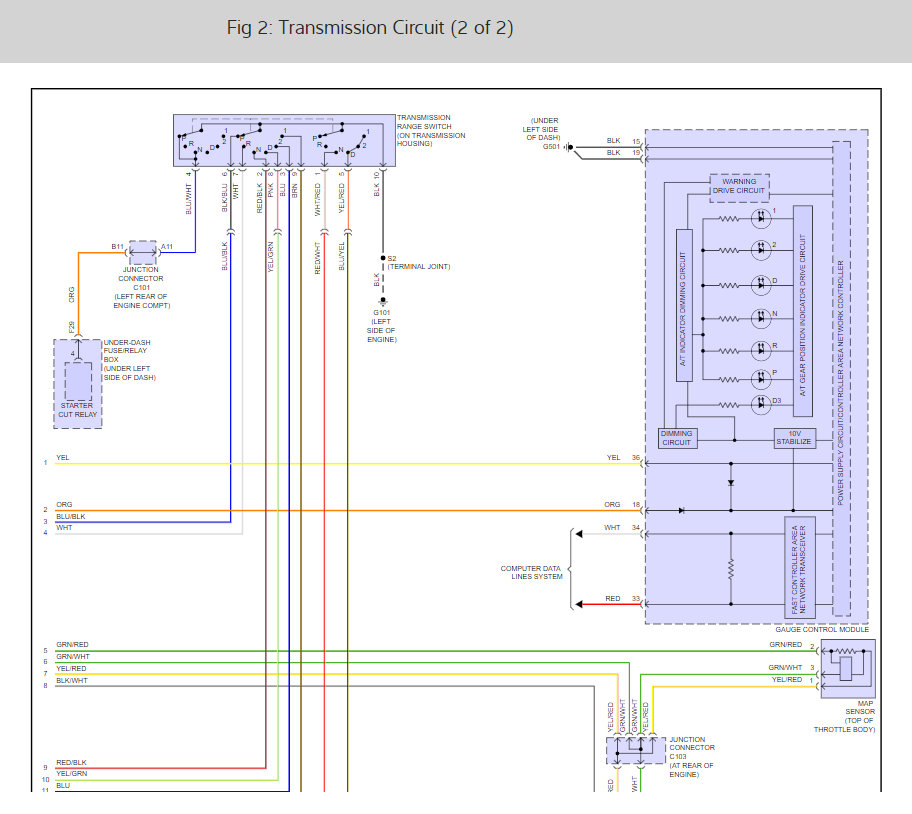Click 'FAST CONTROLLER AREA NETWORK TRANSCEIVER' block

799,567
